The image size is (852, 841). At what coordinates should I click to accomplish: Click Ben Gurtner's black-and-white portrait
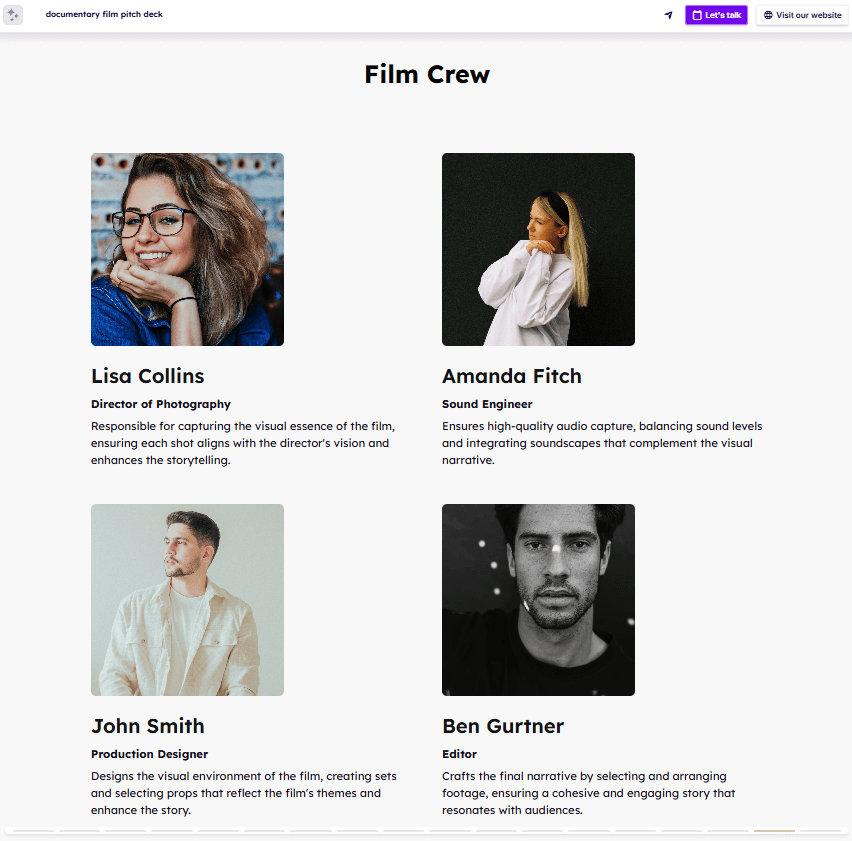(538, 600)
